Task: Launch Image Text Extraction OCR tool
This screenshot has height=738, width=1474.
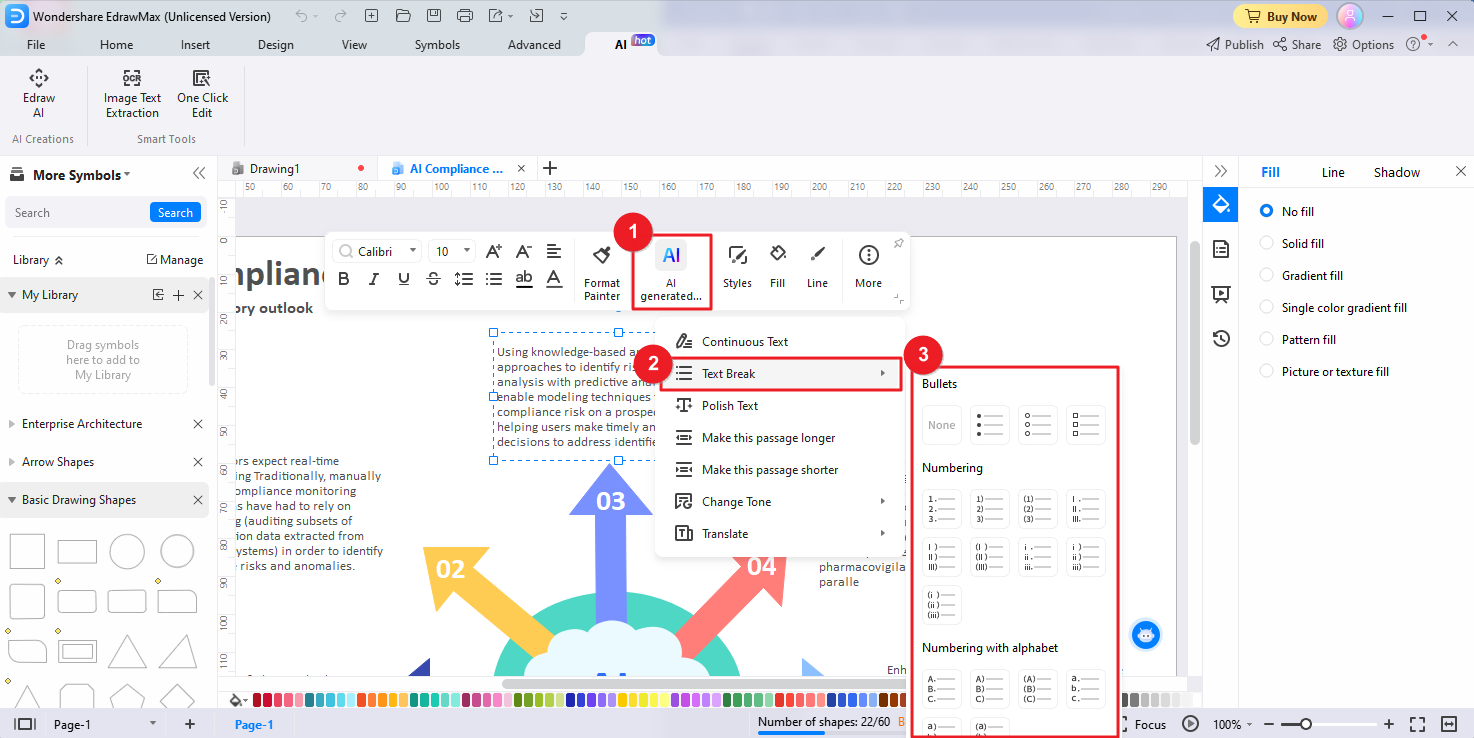Action: coord(132,94)
